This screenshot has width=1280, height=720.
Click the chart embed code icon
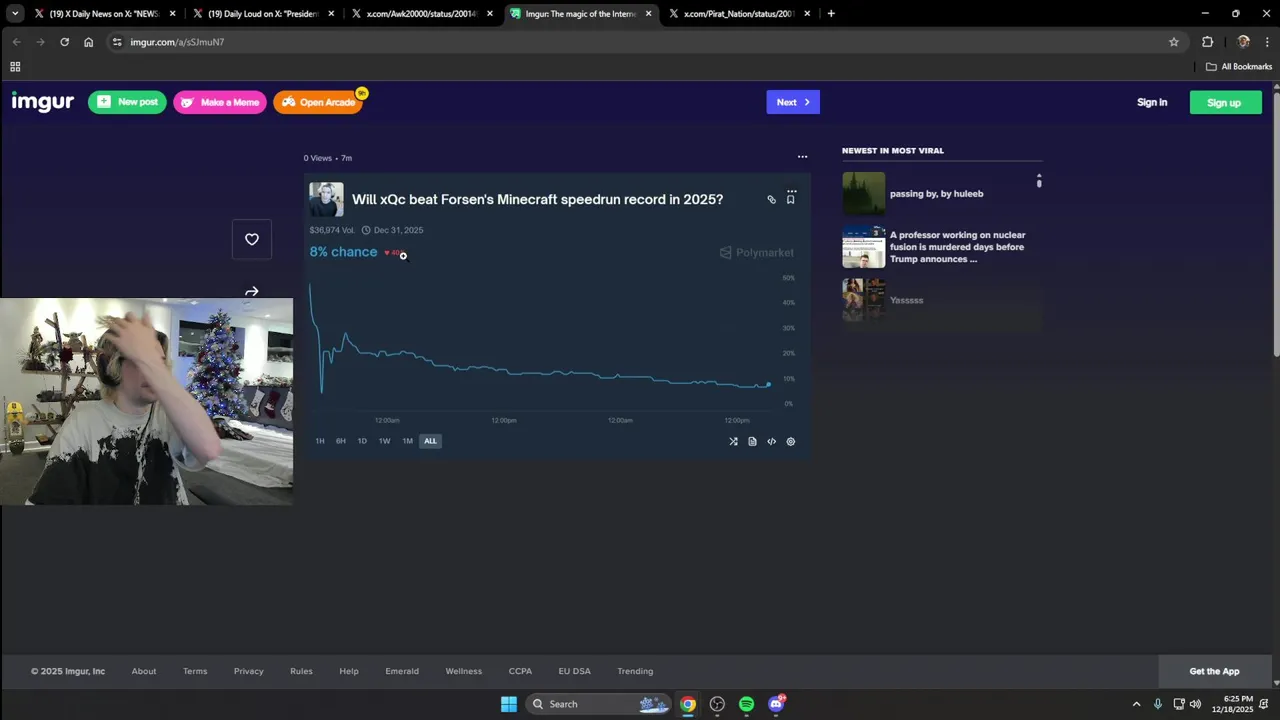[x=771, y=441]
